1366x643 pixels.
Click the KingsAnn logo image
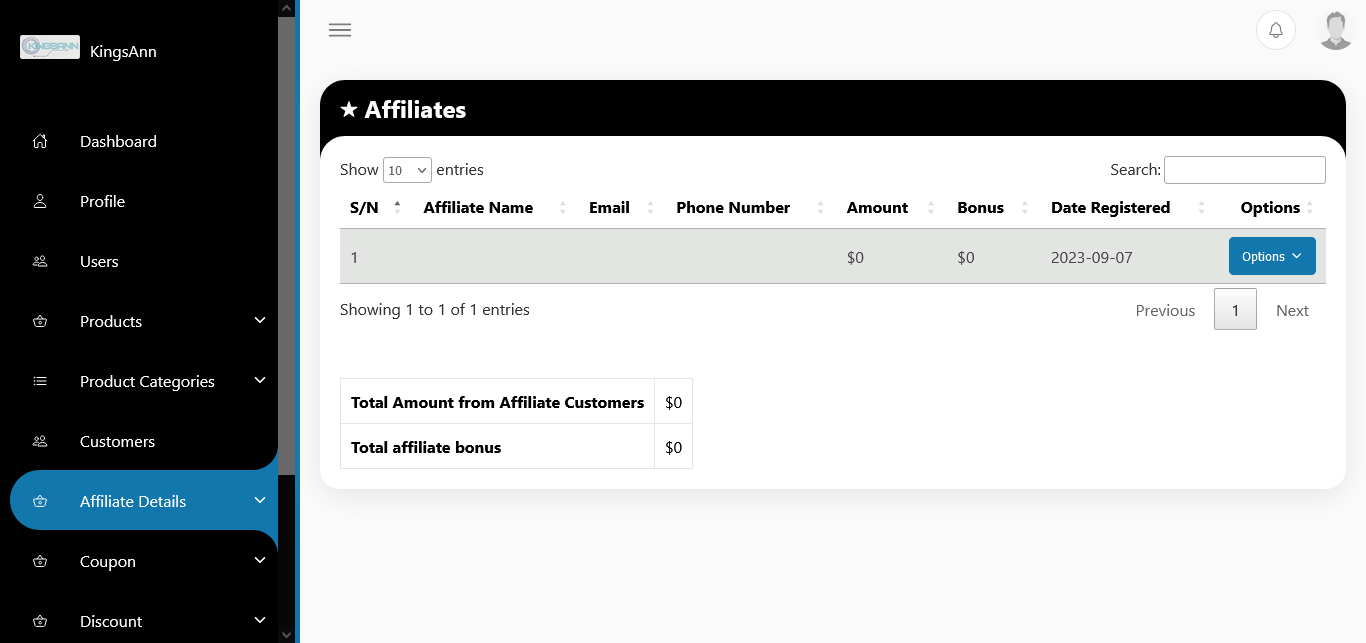click(x=50, y=47)
